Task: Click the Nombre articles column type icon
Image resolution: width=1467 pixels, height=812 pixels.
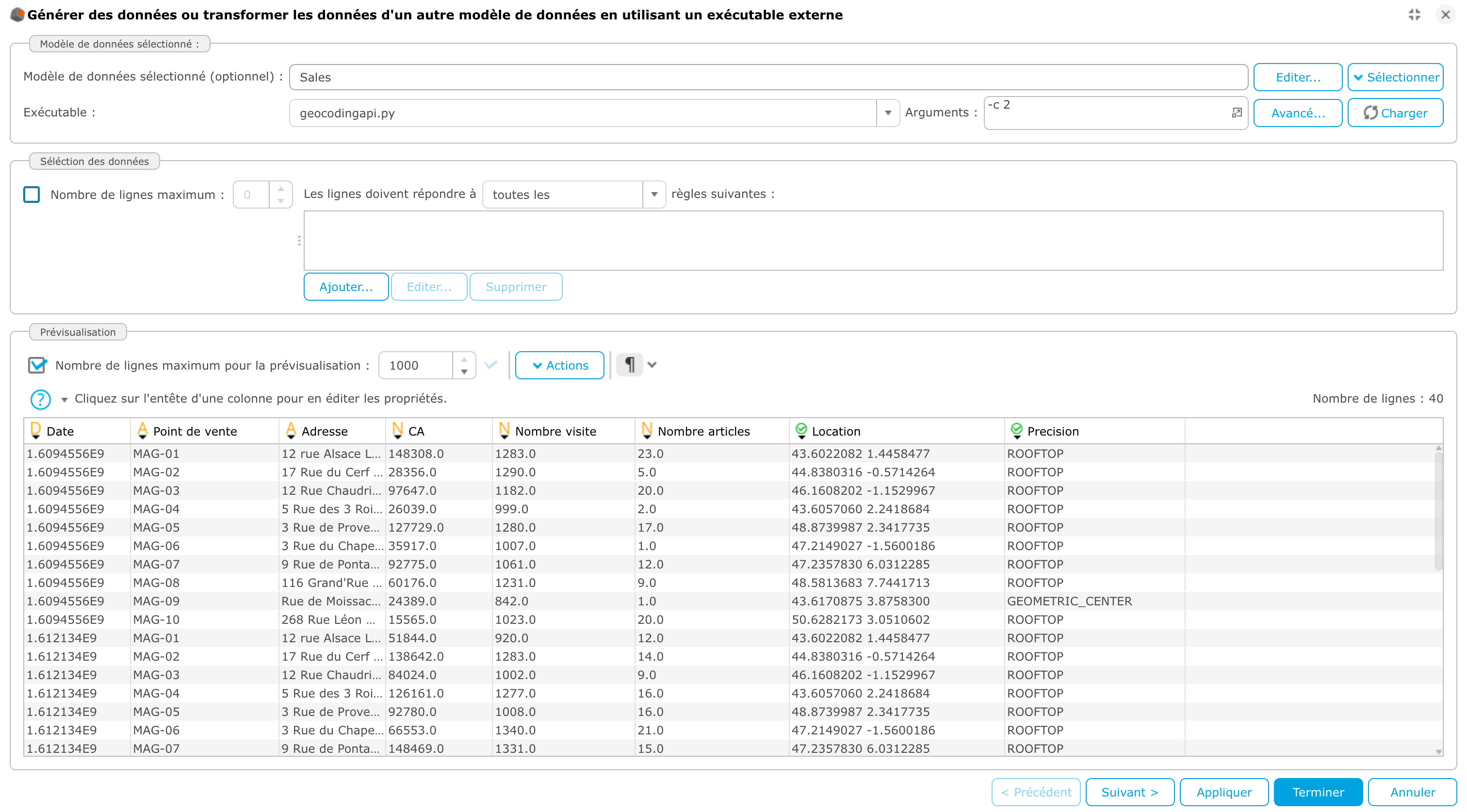Action: [x=647, y=430]
